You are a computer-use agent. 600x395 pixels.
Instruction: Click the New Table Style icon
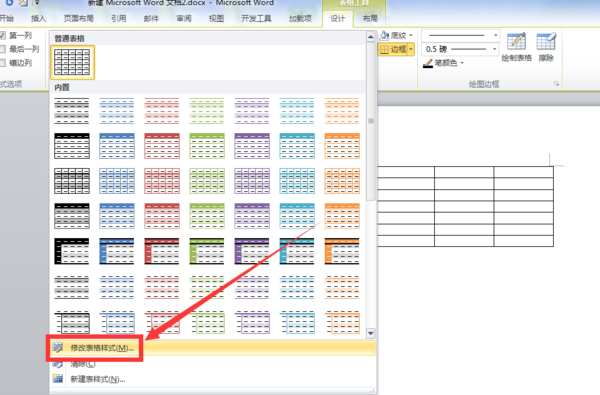tap(58, 379)
